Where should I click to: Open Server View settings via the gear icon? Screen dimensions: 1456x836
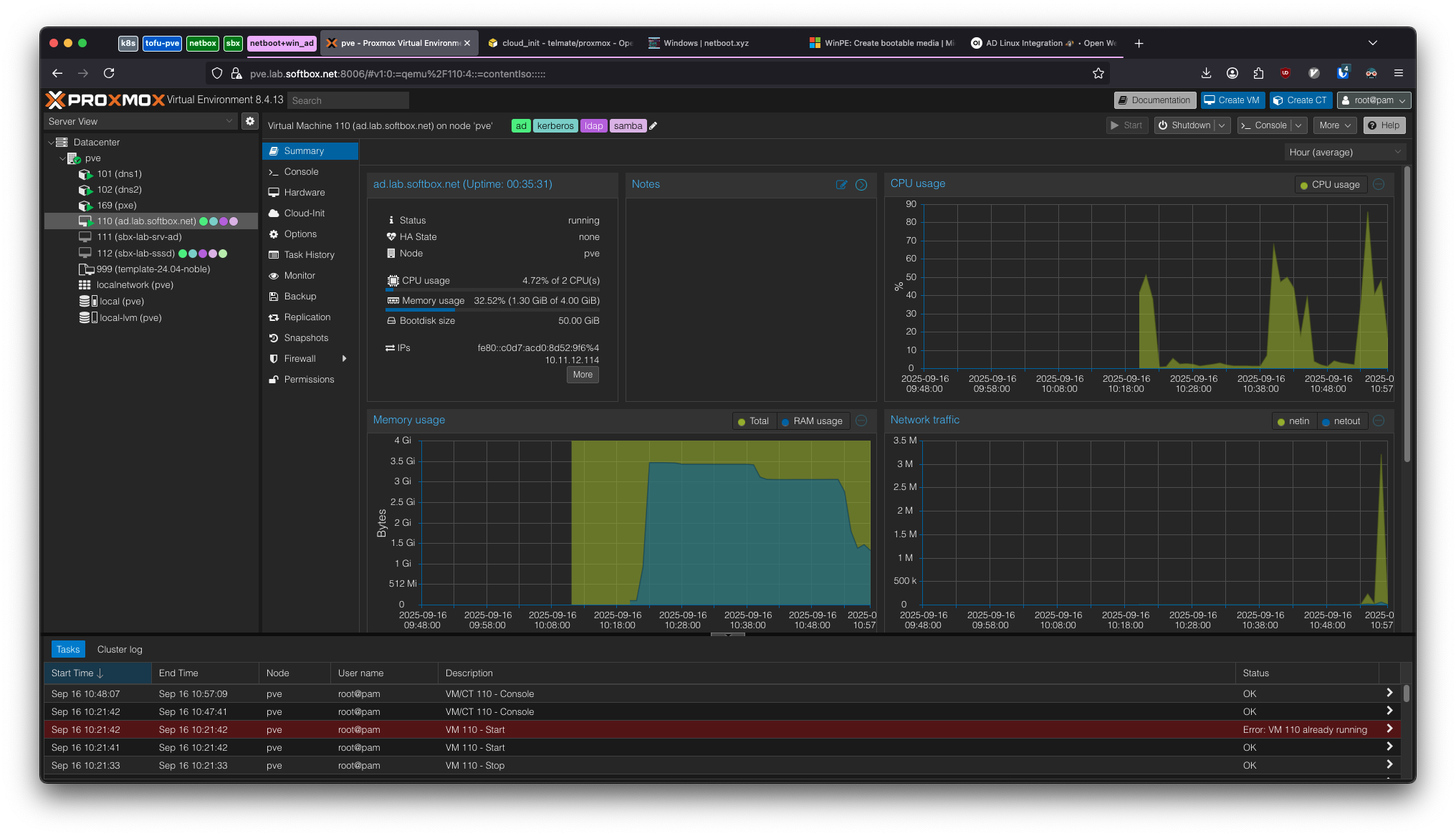(249, 121)
